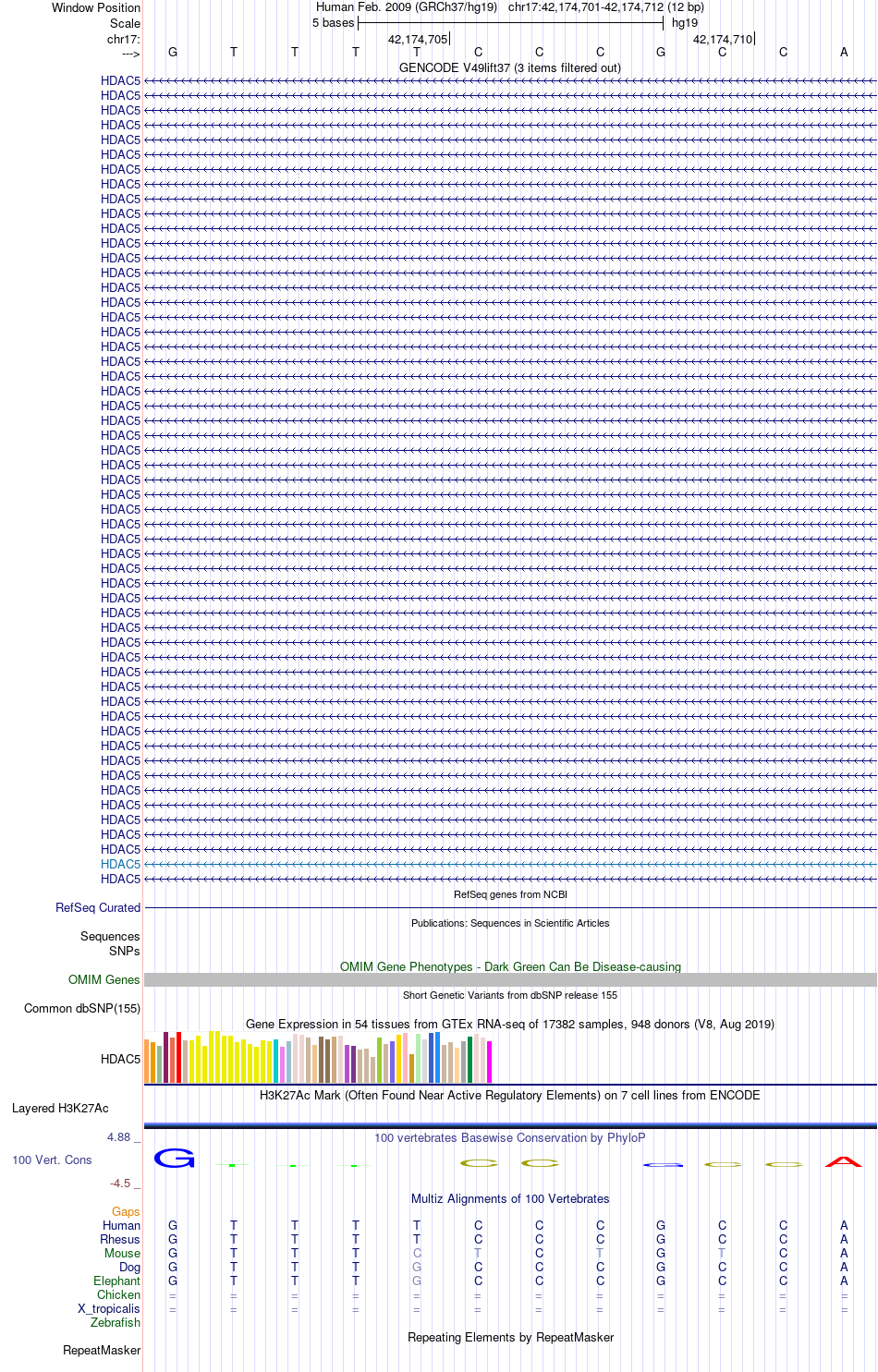The height and width of the screenshot is (1372, 878).
Task: Select the Scale label in the base position track
Action: click(x=125, y=23)
